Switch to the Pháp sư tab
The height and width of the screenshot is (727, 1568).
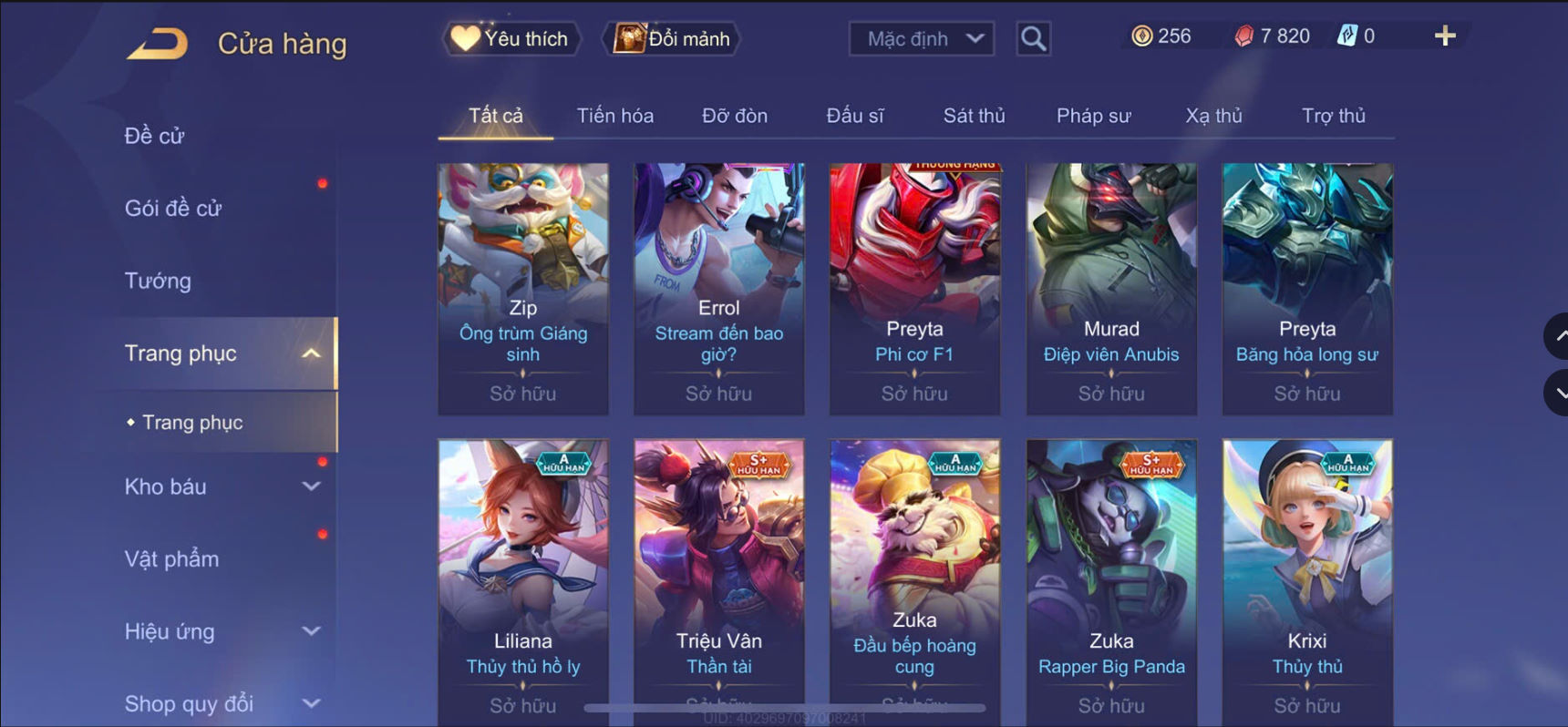click(1093, 116)
